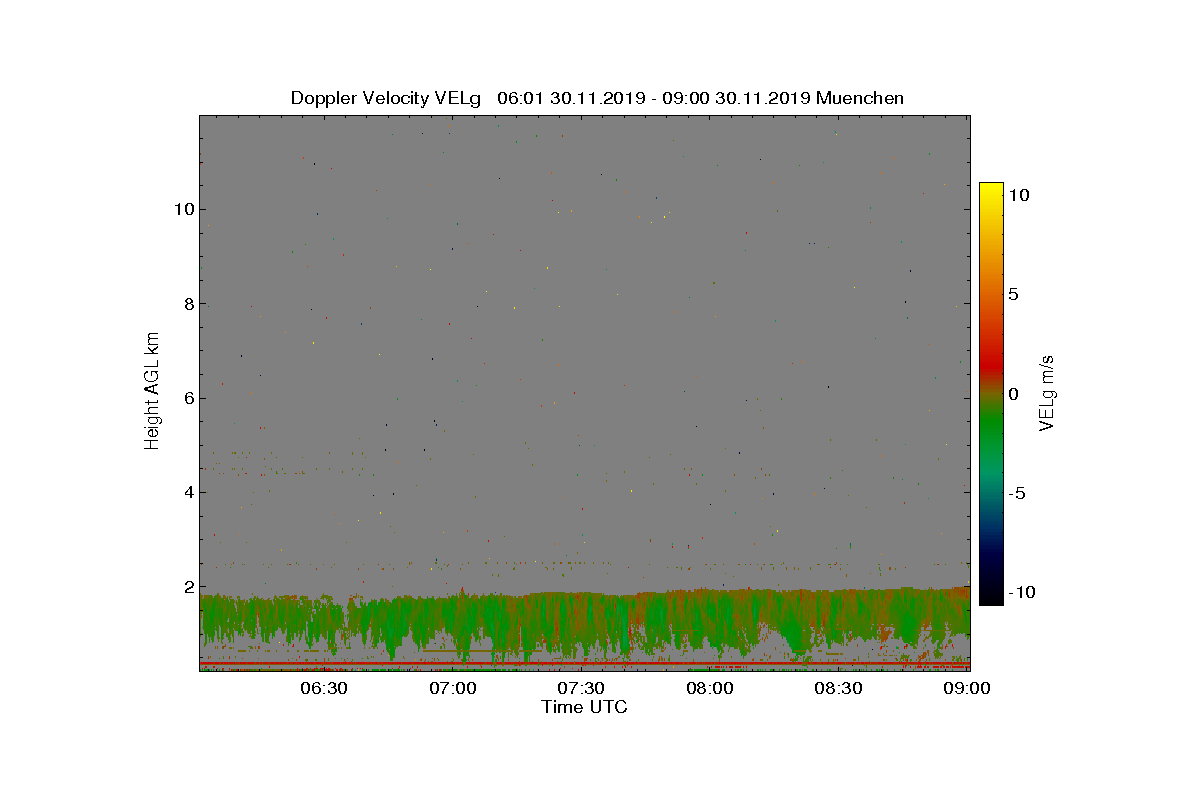This screenshot has width=1200, height=800.
Task: Click the height tick label 2
Action: coord(188,587)
